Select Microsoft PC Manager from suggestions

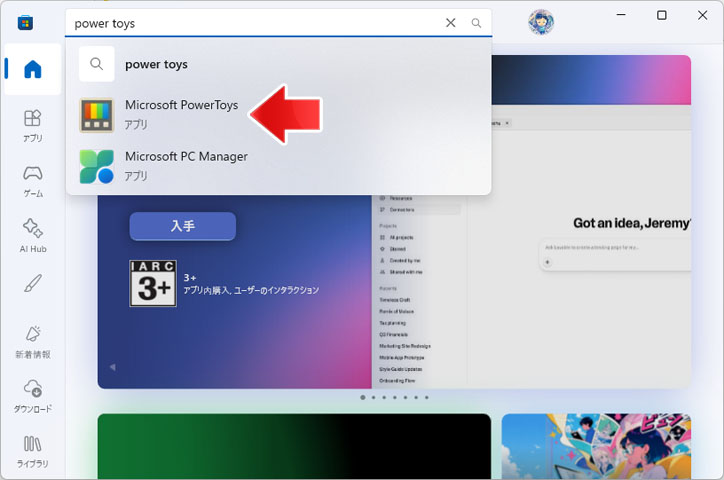point(278,166)
